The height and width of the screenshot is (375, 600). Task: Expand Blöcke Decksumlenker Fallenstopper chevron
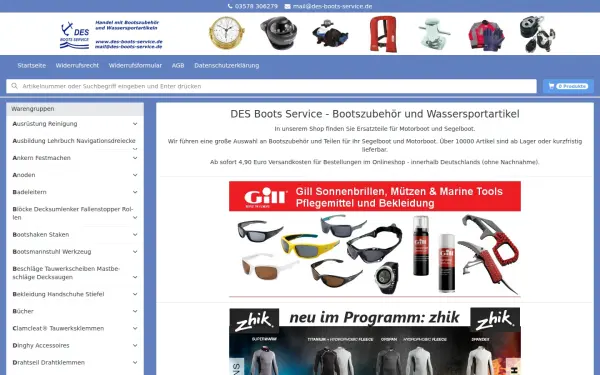pyautogui.click(x=135, y=217)
